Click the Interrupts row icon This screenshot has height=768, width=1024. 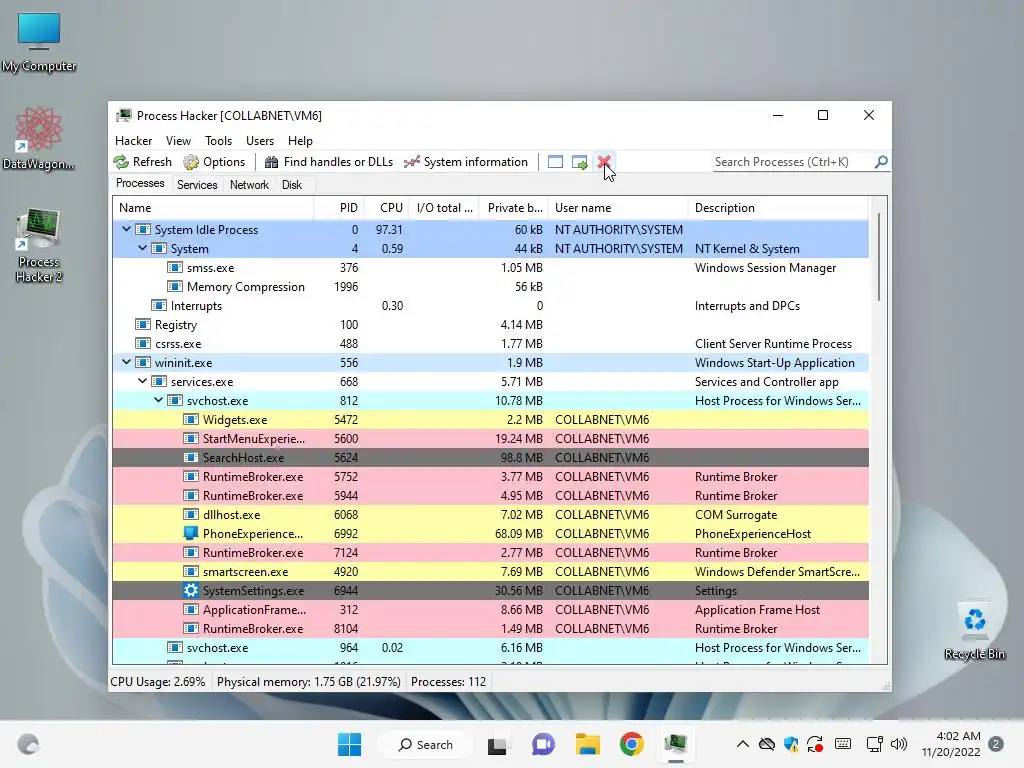pyautogui.click(x=159, y=305)
